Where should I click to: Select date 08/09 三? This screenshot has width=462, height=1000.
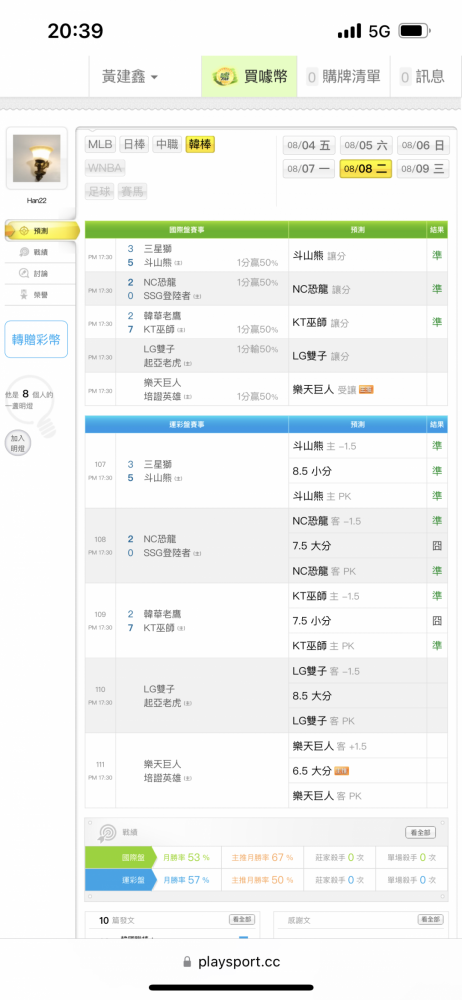[x=422, y=169]
